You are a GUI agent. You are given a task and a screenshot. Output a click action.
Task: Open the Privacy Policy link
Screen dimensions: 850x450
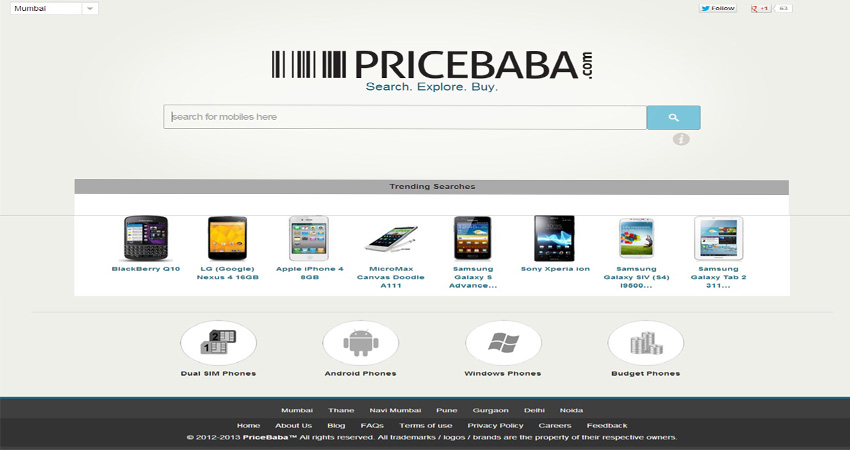click(495, 426)
